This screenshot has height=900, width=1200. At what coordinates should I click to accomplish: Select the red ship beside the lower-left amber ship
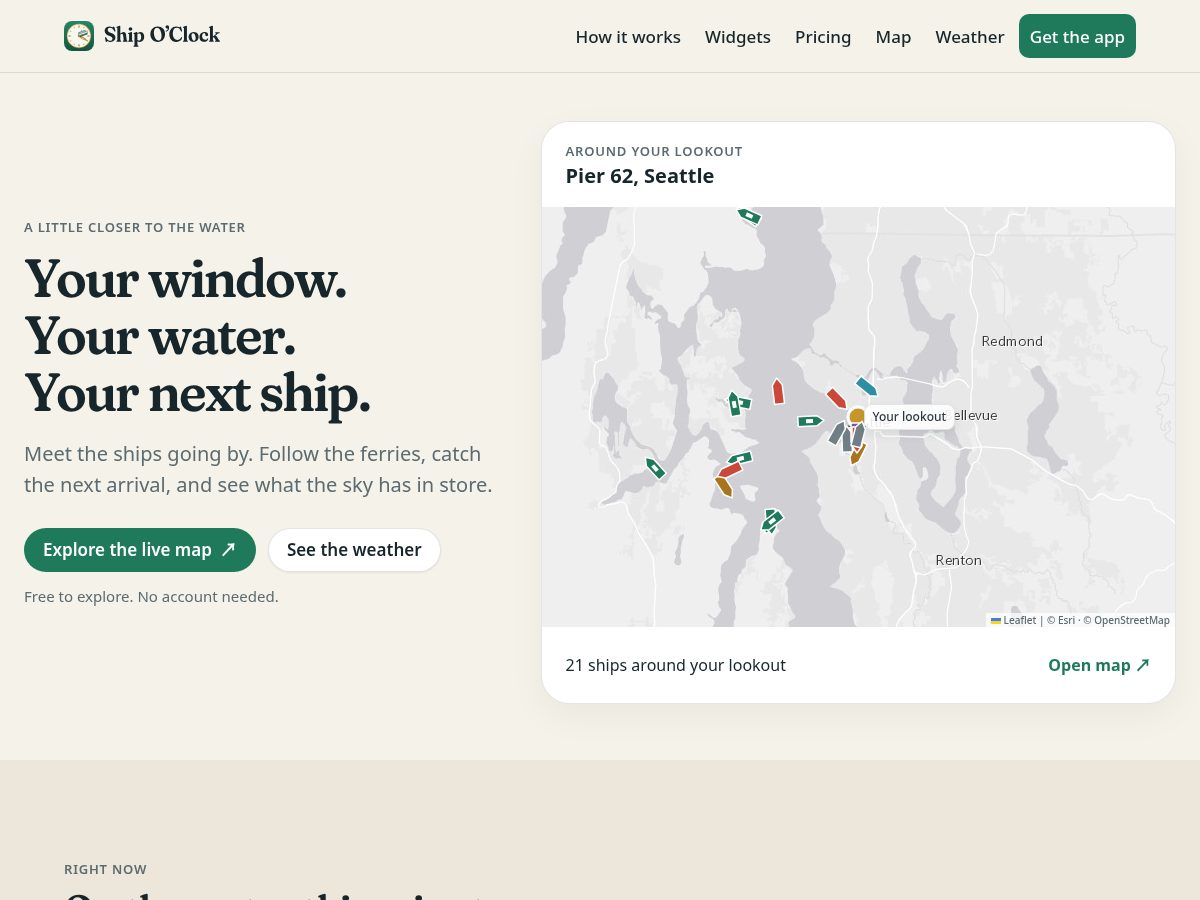[730, 469]
